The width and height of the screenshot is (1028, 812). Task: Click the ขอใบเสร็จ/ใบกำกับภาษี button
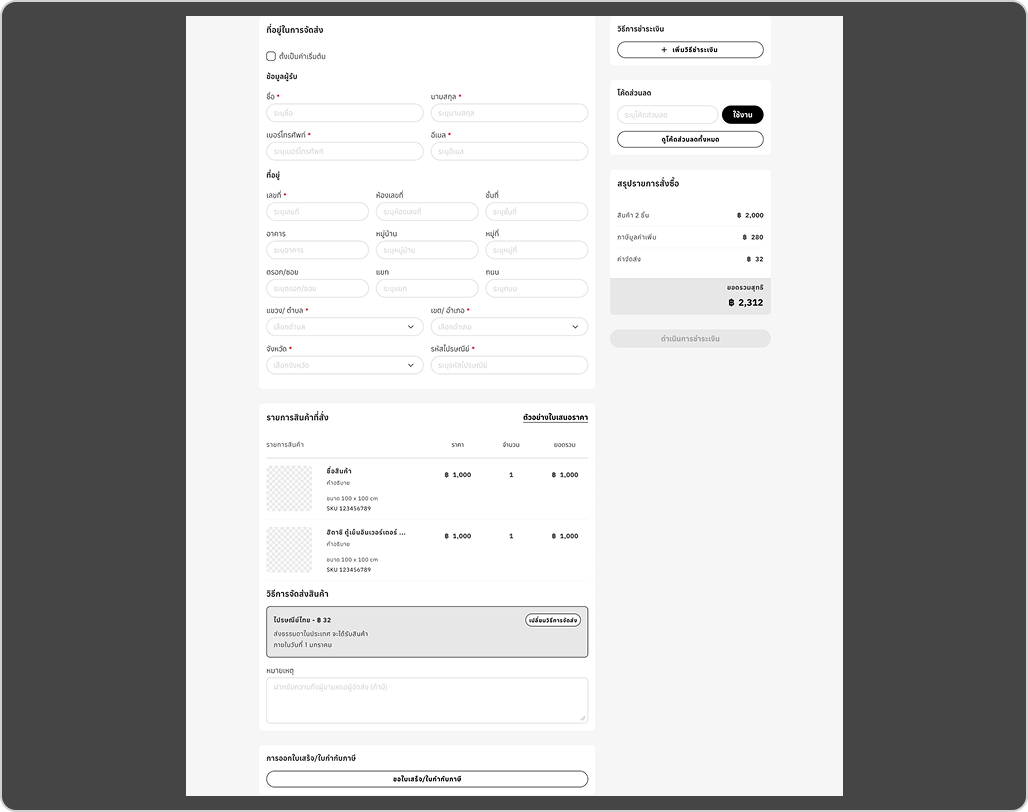click(427, 779)
